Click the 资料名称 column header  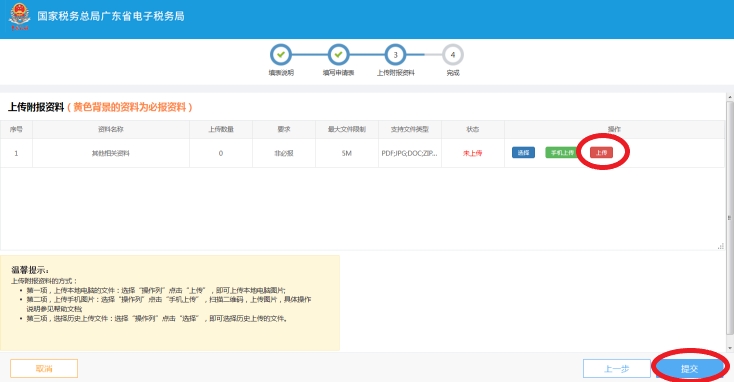[111, 129]
